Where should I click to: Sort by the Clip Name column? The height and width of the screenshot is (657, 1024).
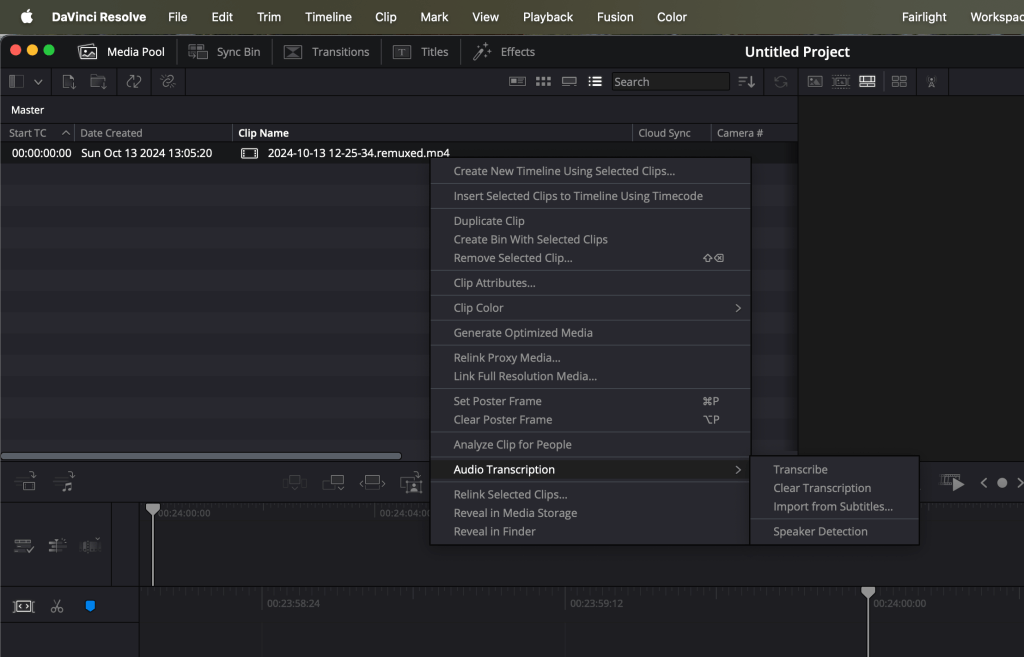click(432, 133)
